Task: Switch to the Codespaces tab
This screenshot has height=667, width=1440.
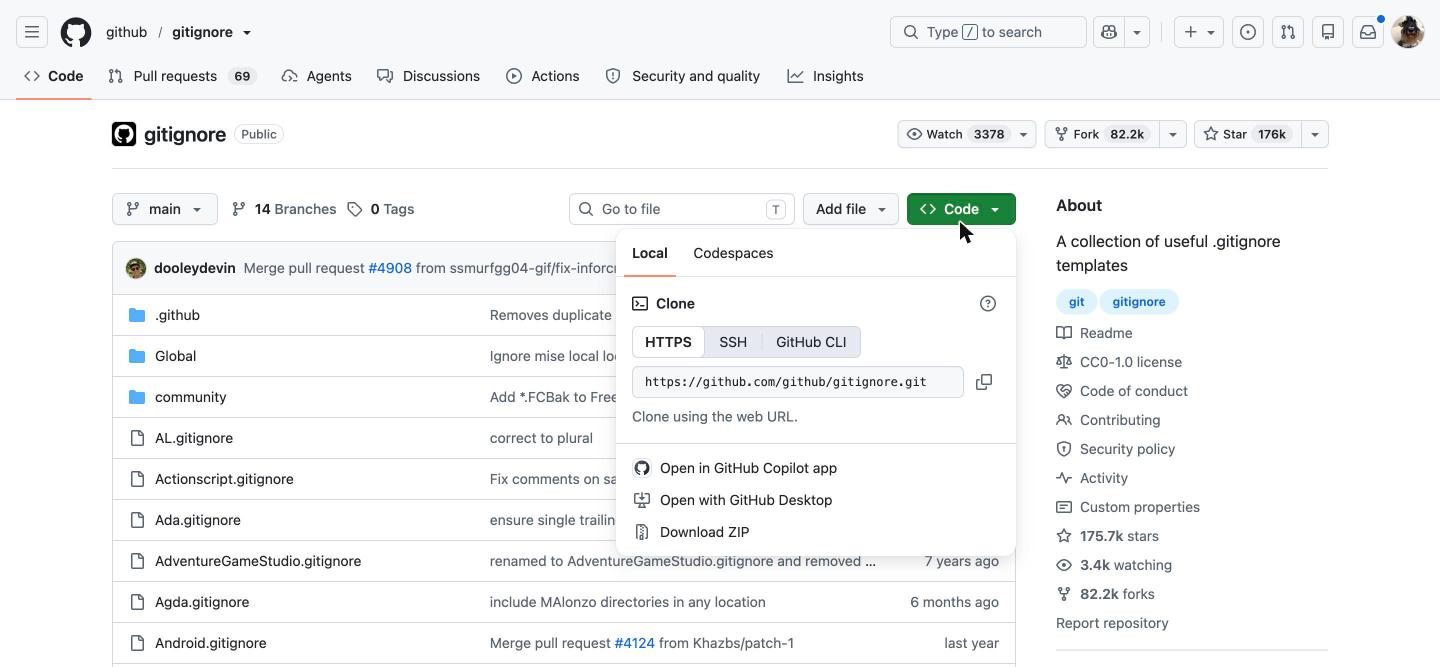Action: pos(733,253)
